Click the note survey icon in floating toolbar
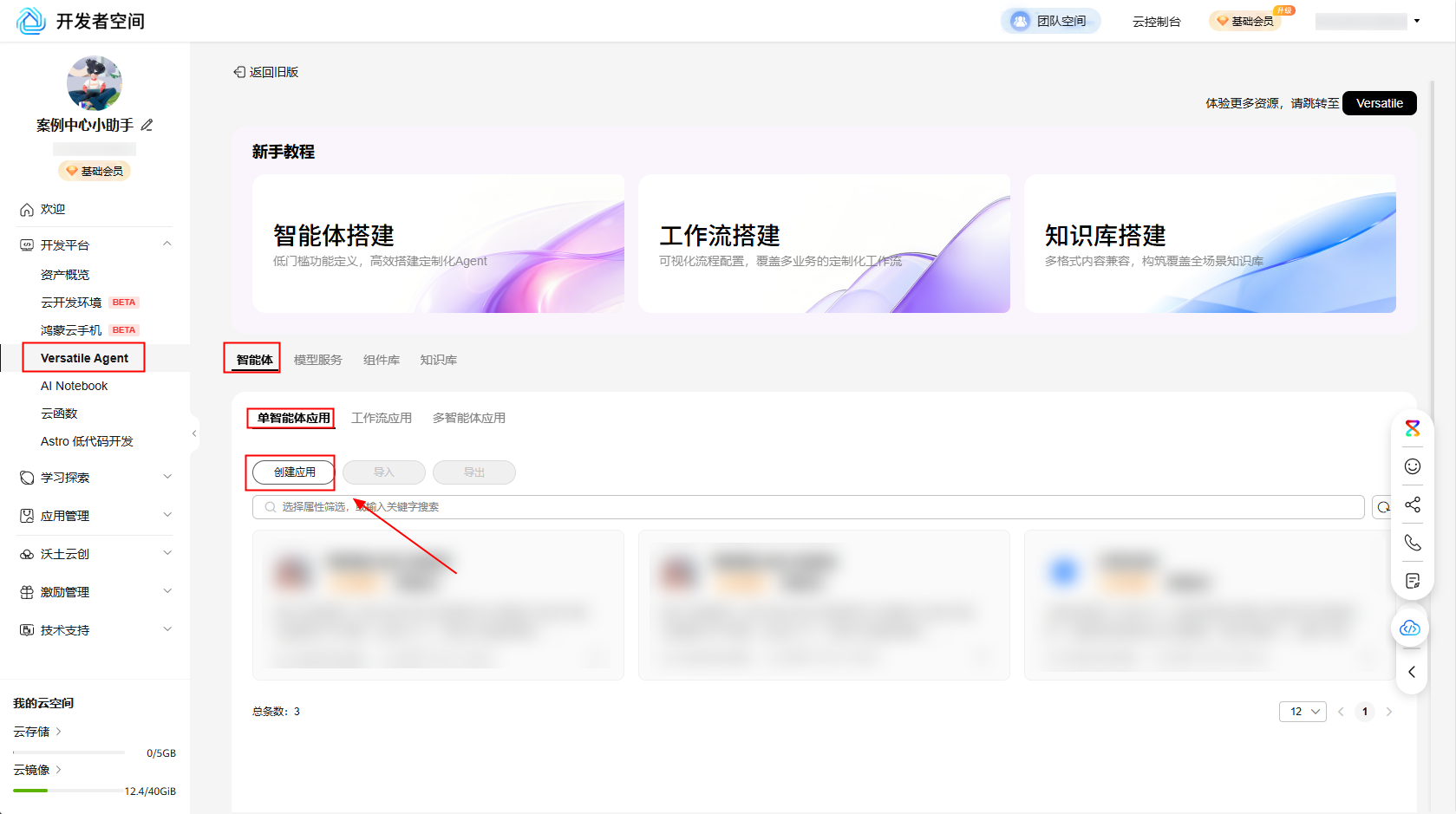The image size is (1456, 814). pos(1413,581)
